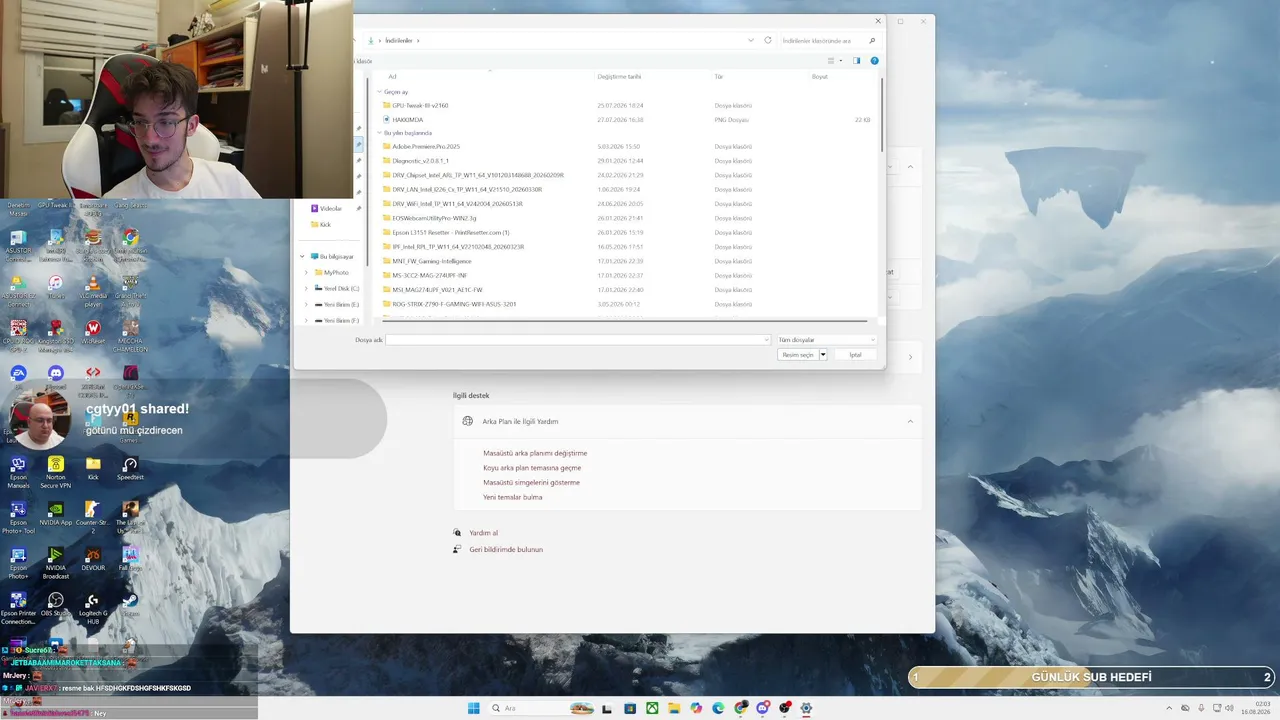This screenshot has width=1280, height=720.
Task: Click the Resim seçin button
Action: [x=798, y=355]
